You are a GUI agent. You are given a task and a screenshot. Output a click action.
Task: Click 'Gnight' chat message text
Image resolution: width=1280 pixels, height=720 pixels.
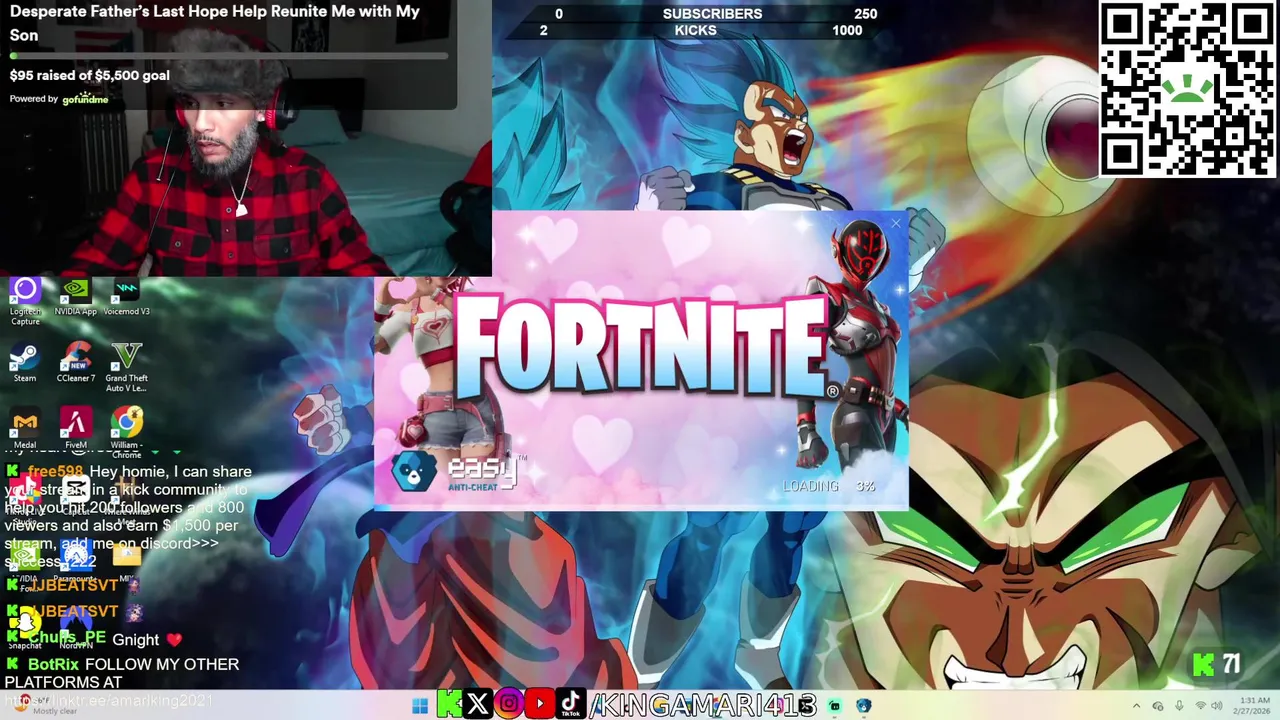135,639
